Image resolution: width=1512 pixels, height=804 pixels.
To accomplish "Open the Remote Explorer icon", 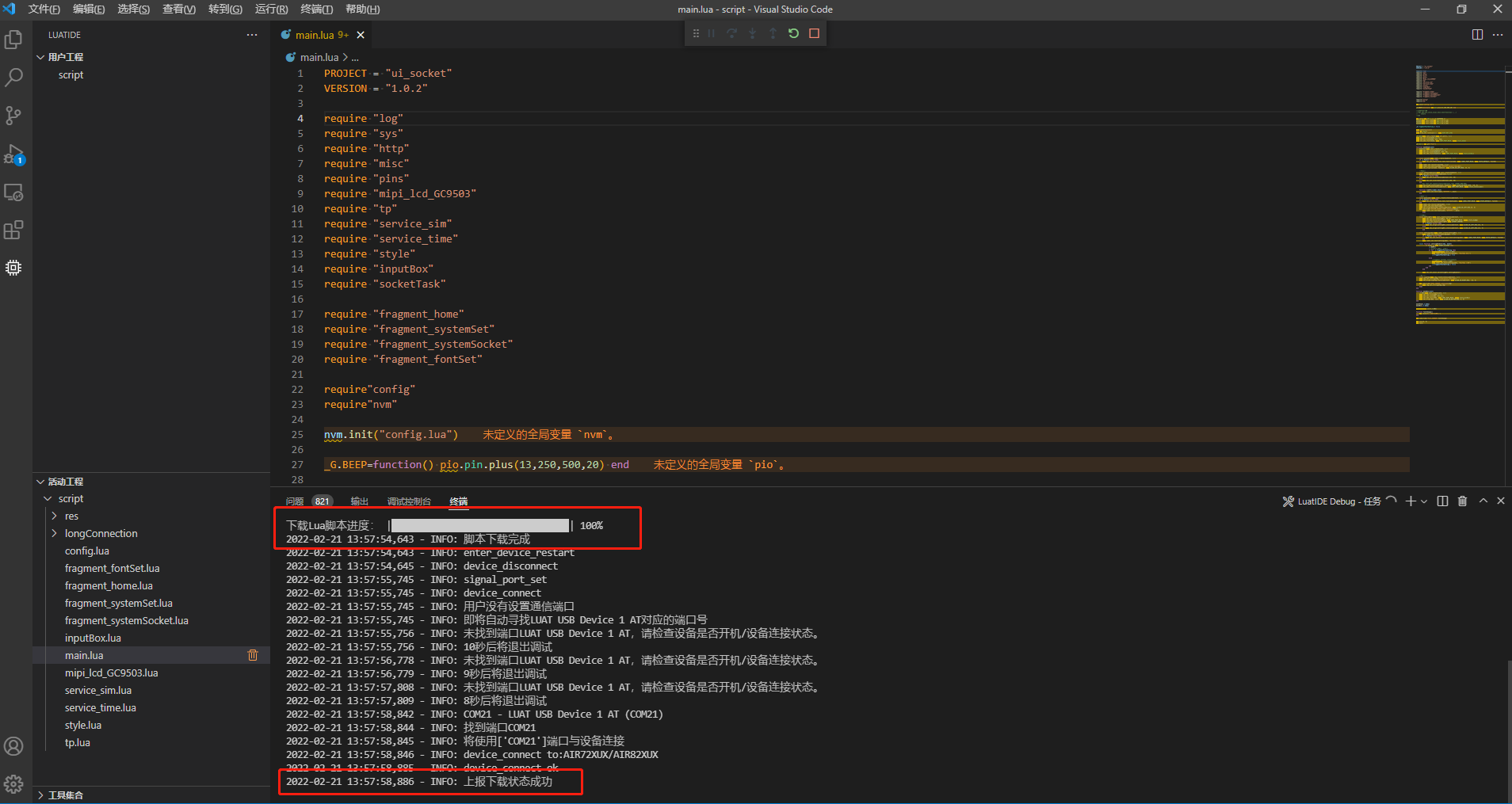I will pos(13,192).
